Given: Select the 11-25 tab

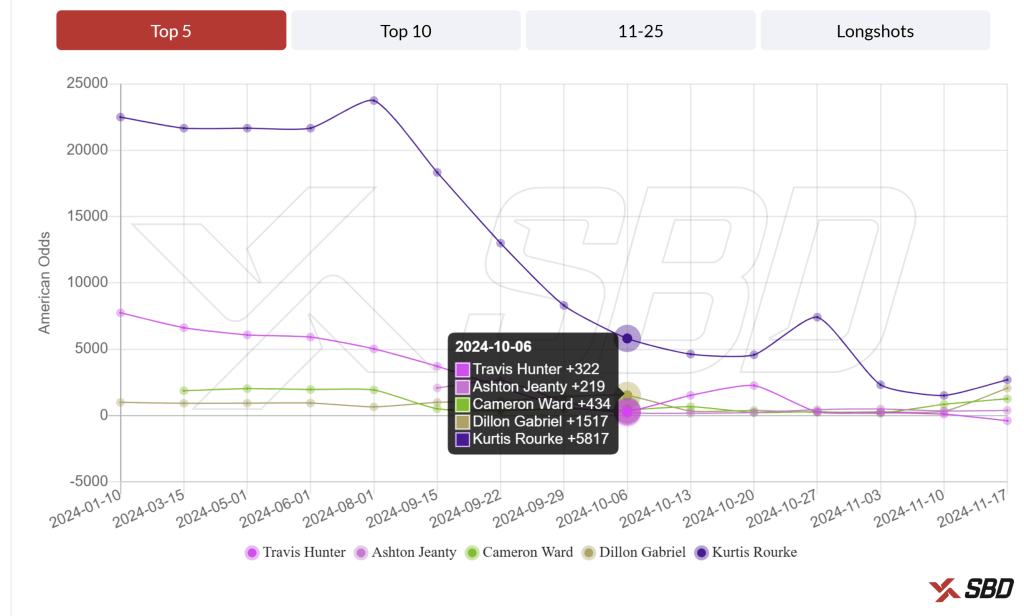Looking at the screenshot, I should [x=641, y=31].
